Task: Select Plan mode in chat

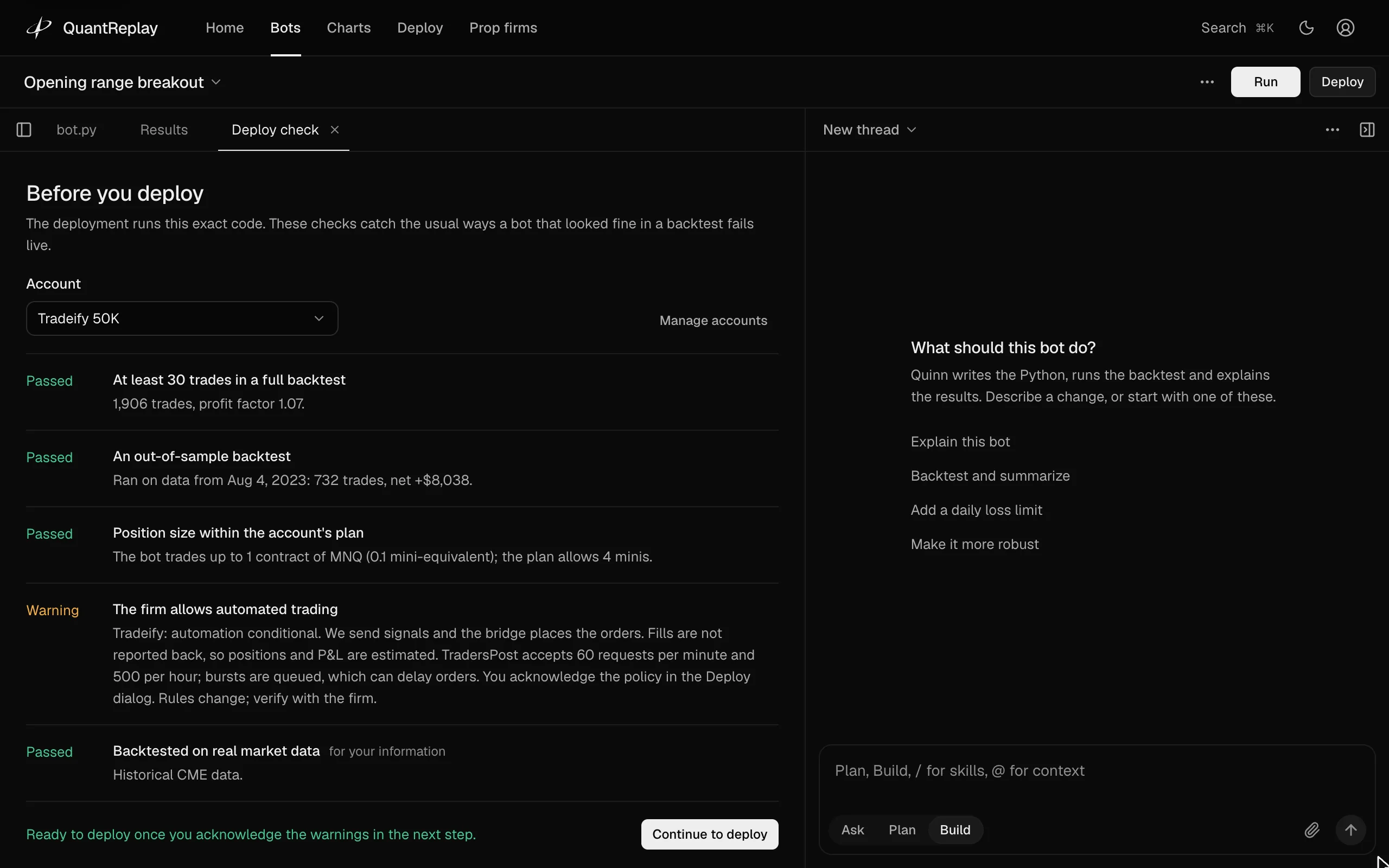Action: click(902, 830)
